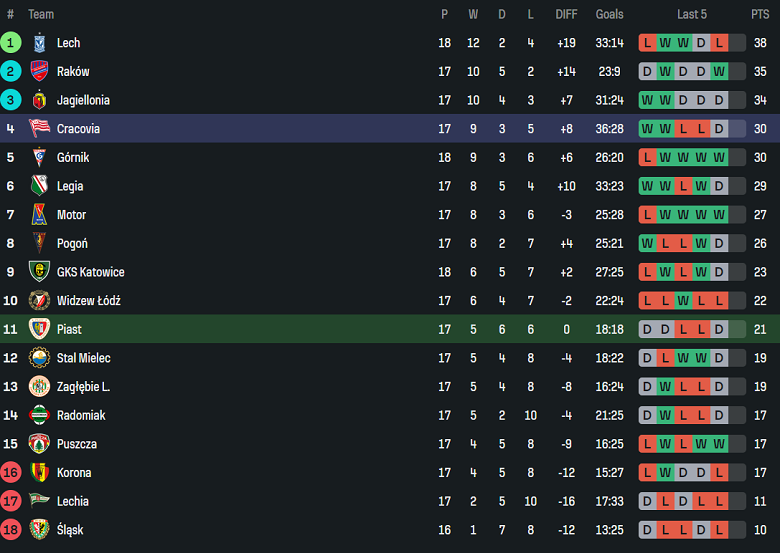780x553 pixels.
Task: Click the red position 18 badge
Action: (11, 529)
